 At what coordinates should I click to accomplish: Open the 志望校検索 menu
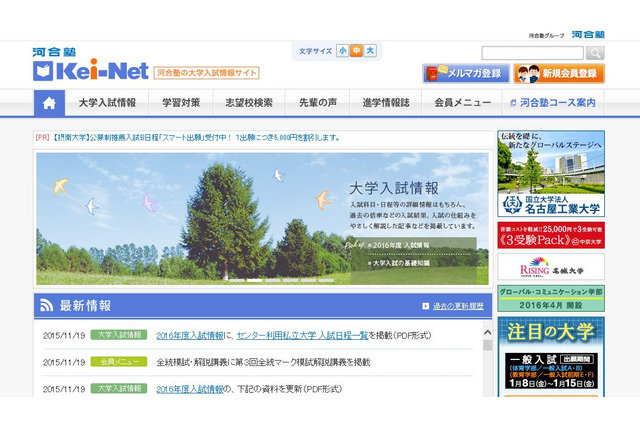pos(249,103)
